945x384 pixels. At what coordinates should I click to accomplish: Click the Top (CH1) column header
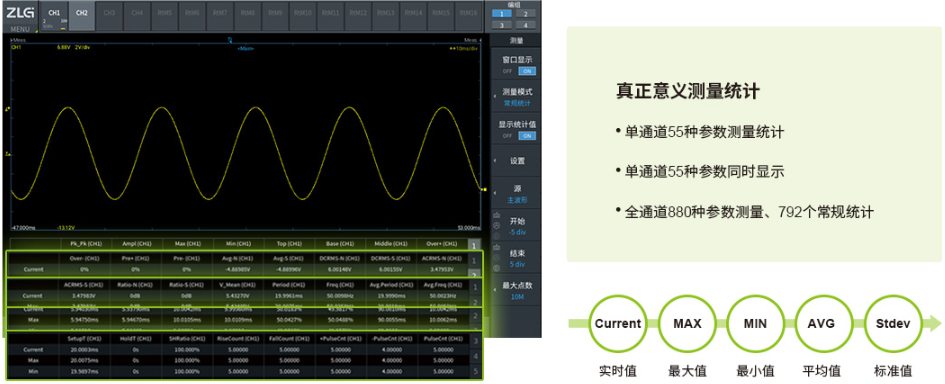point(289,244)
